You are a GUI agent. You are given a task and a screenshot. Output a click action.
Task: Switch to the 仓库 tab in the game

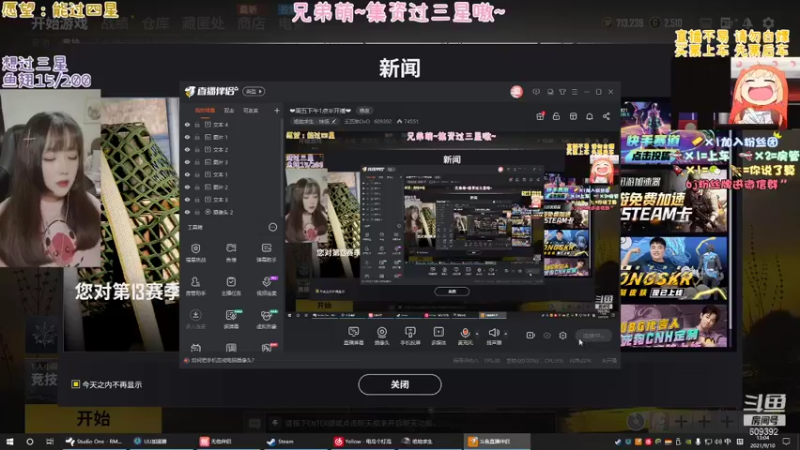click(x=155, y=23)
